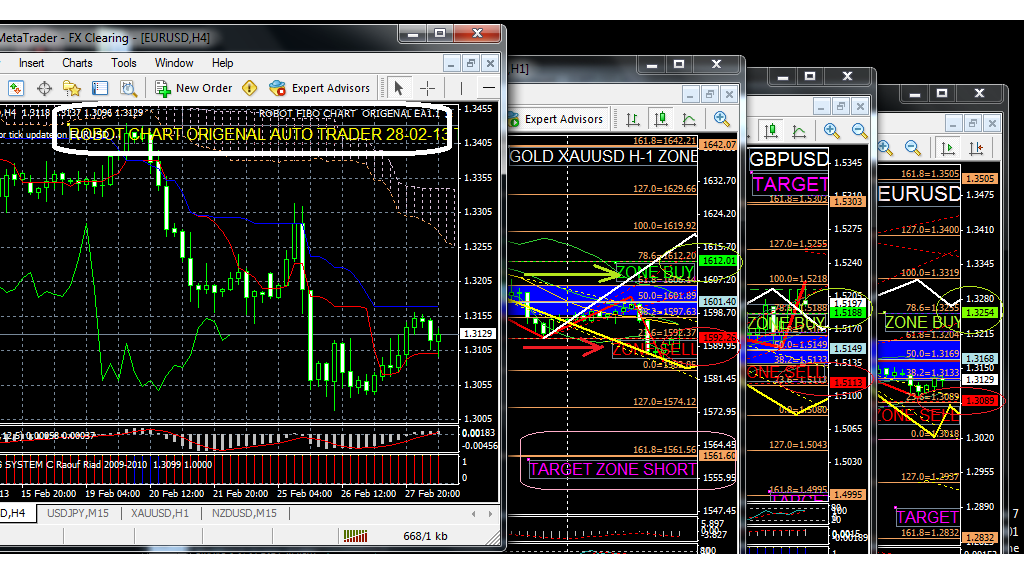This screenshot has height=569, width=1024.
Task: Select line chart icon in GBPUSD window
Action: 799,131
